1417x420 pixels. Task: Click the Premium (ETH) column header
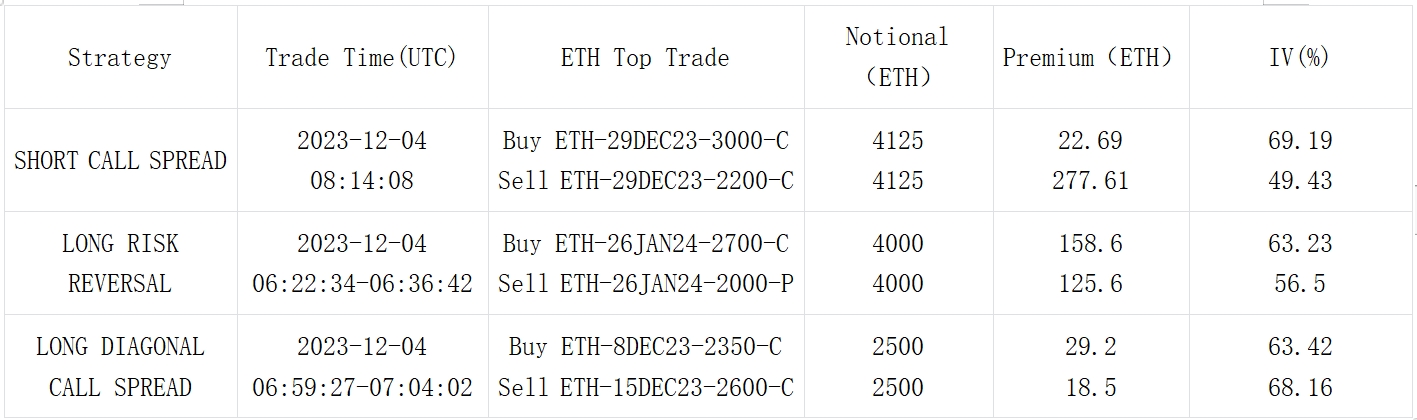coord(1088,58)
